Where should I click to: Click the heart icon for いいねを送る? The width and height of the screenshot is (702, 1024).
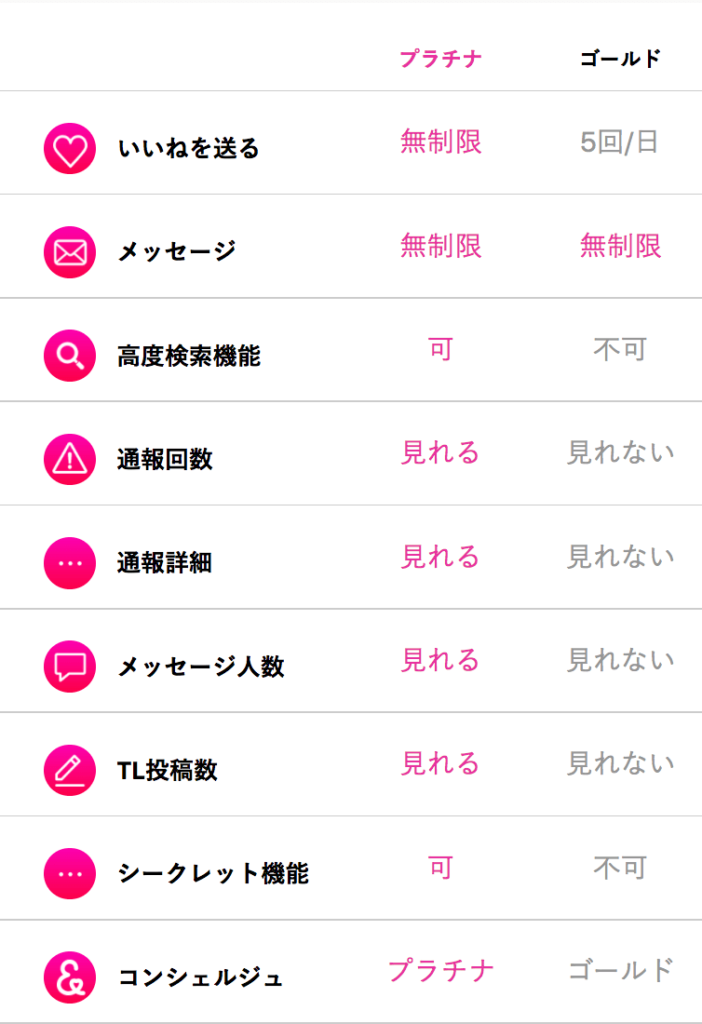(x=70, y=149)
